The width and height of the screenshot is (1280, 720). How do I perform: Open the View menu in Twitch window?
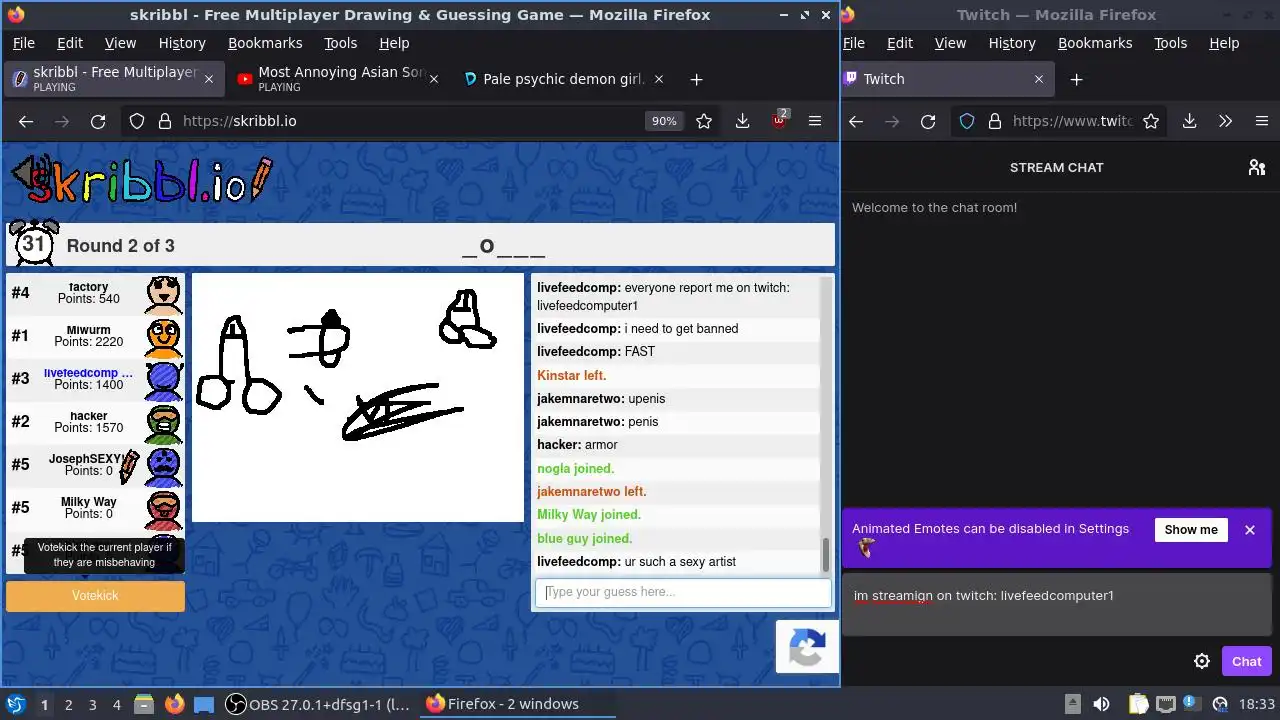coord(950,43)
